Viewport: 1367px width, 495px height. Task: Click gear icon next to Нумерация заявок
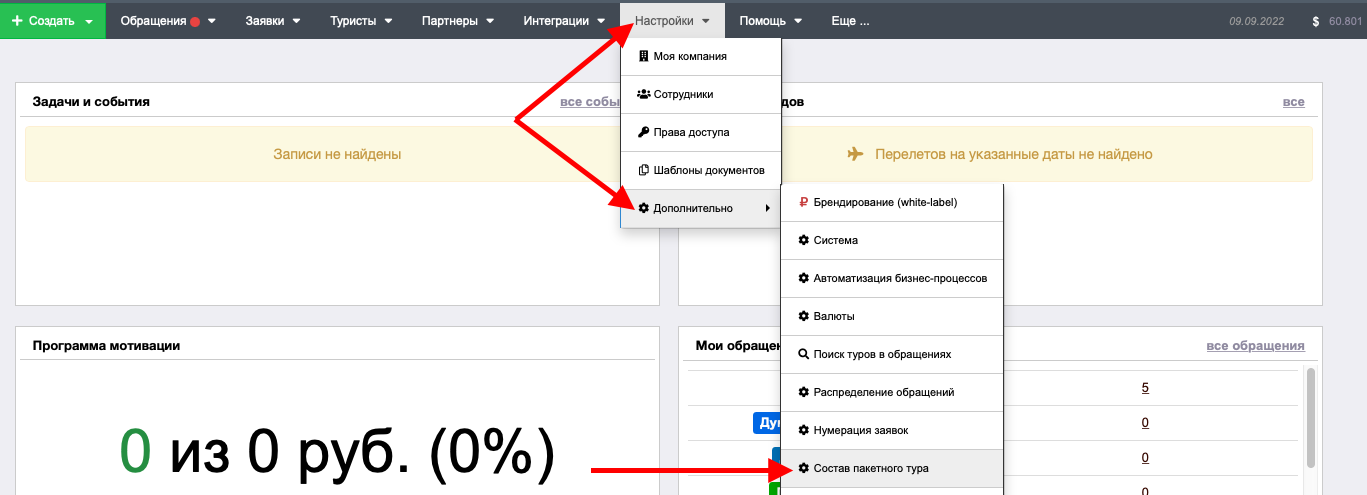coord(803,430)
